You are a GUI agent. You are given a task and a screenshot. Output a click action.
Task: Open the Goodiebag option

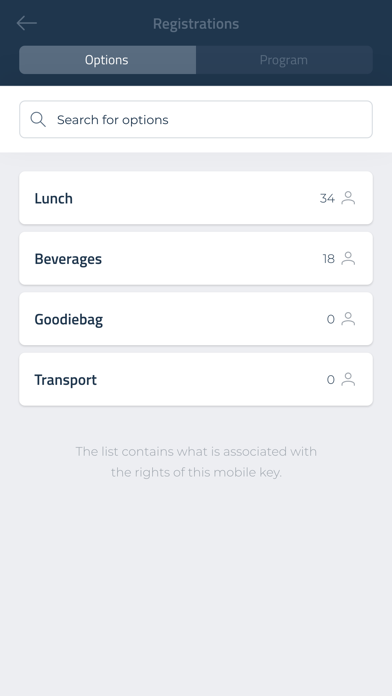(196, 319)
